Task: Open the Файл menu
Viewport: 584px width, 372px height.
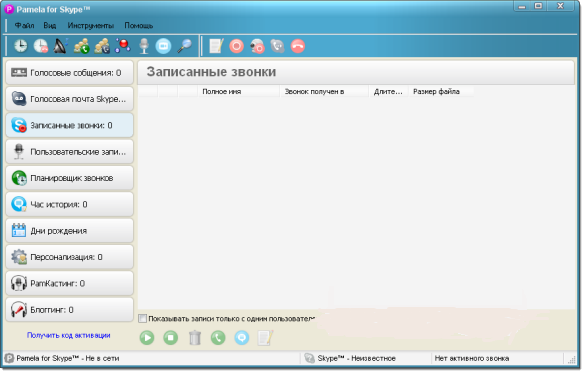Action: (24, 25)
